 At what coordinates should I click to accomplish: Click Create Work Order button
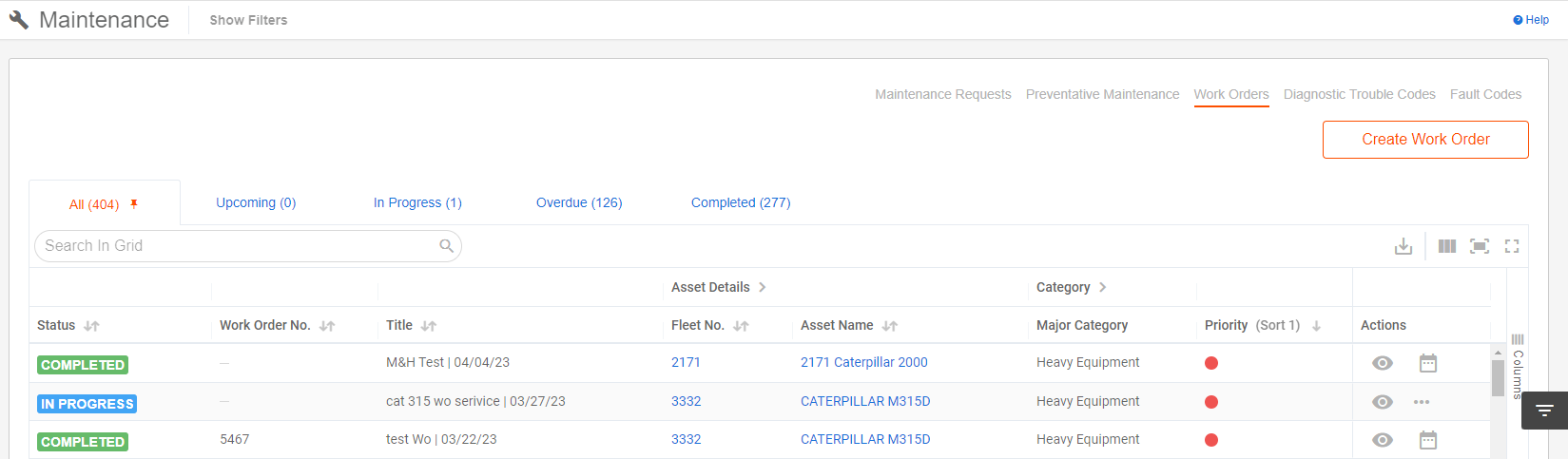[1425, 140]
